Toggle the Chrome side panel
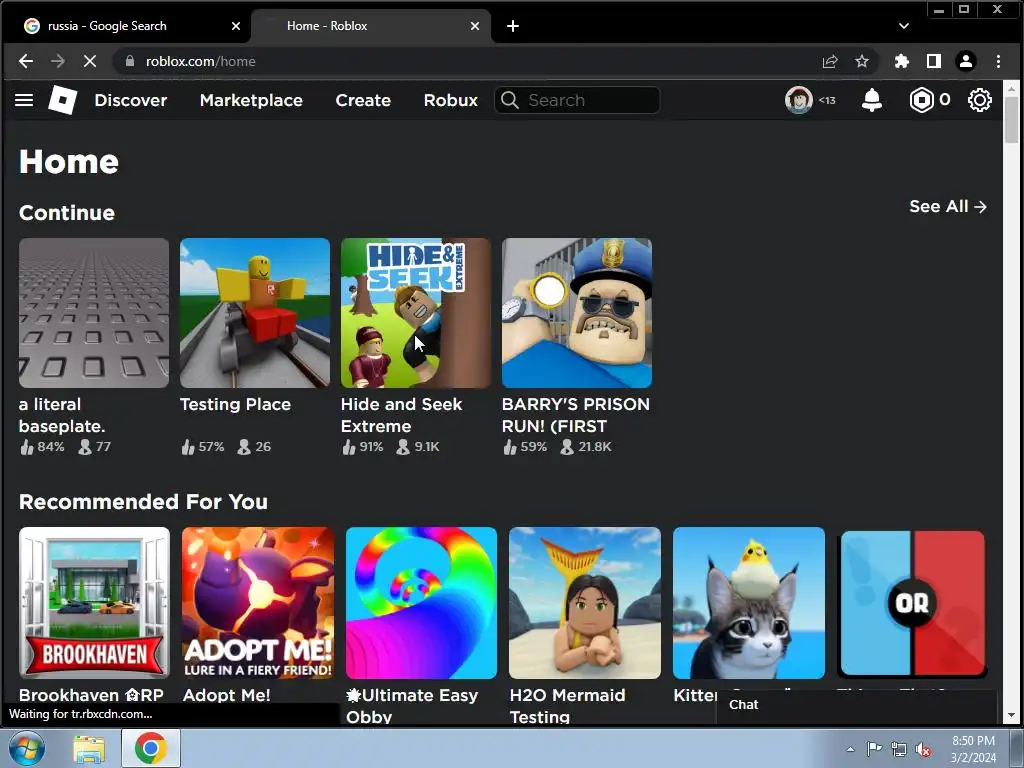This screenshot has height=768, width=1024. (934, 61)
